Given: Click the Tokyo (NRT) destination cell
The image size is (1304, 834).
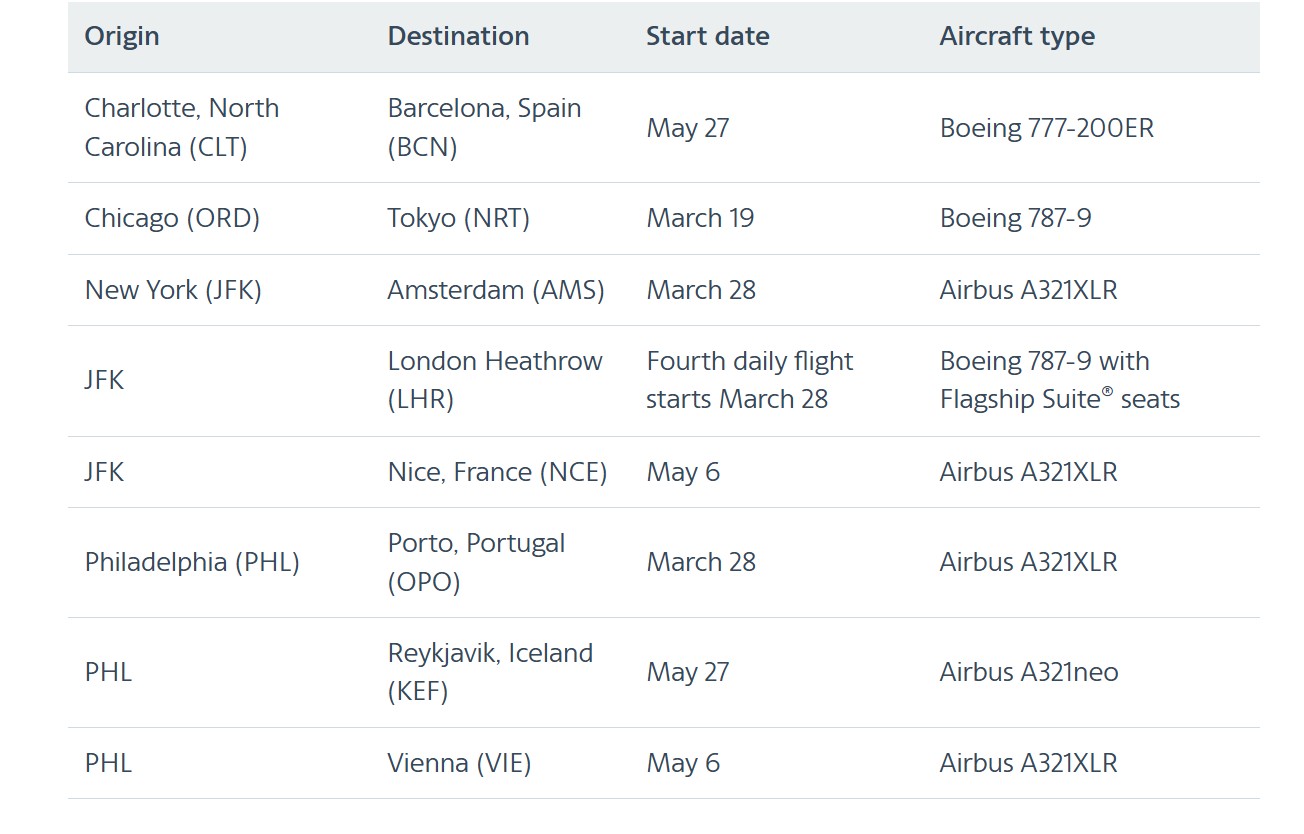Looking at the screenshot, I should point(459,218).
